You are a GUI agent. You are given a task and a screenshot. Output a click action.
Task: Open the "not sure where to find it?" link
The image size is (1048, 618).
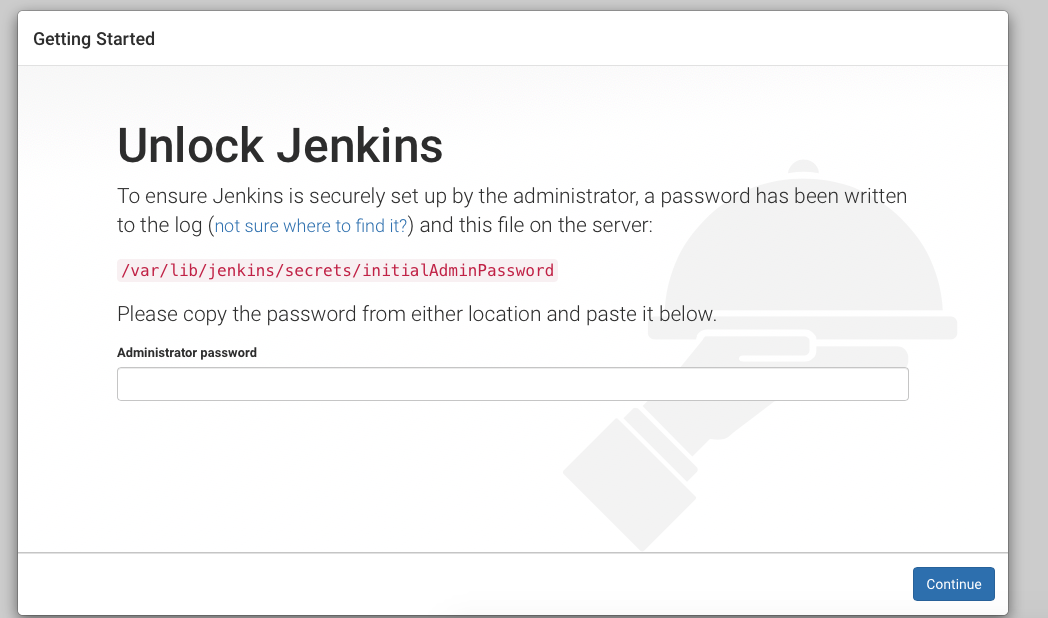tap(311, 226)
